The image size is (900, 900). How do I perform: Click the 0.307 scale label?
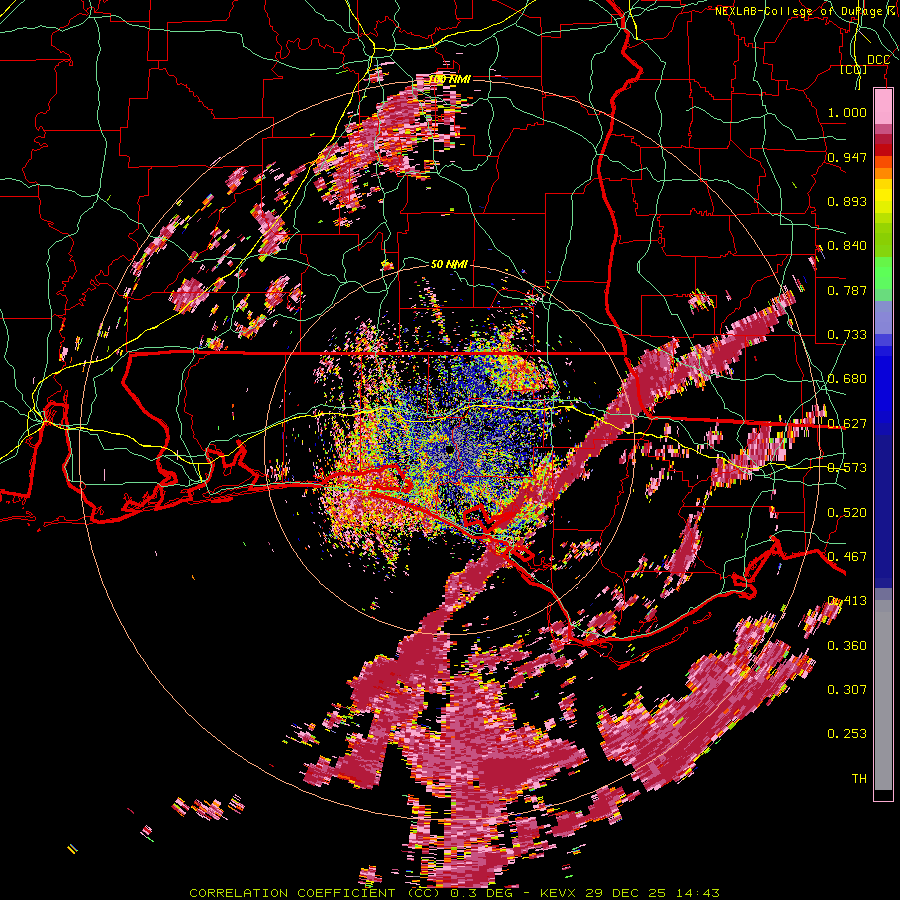847,690
